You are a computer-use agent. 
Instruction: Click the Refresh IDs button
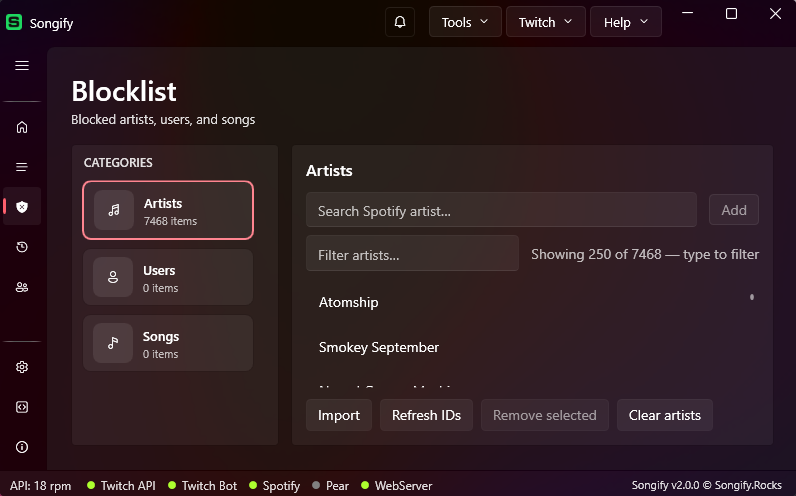[426, 415]
